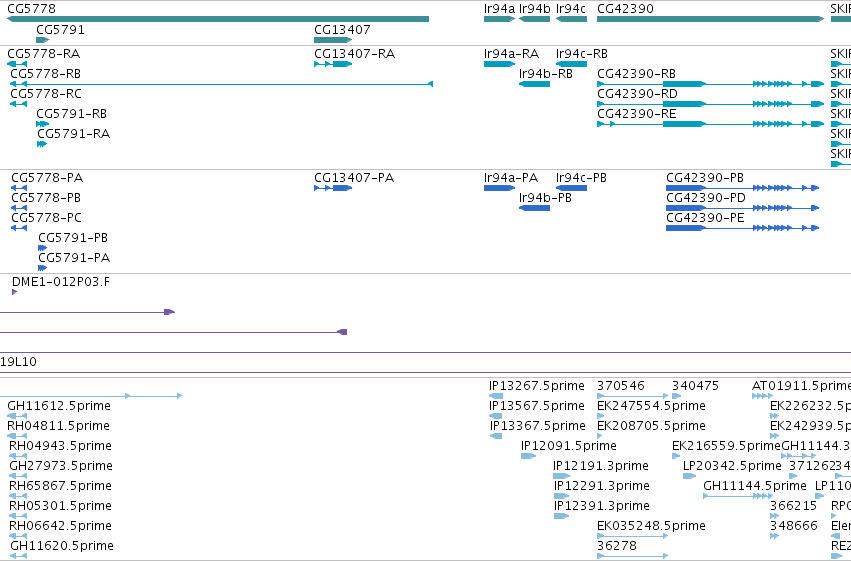This screenshot has width=851, height=561.
Task: Click EST EK208705.5prime
Action: [x=651, y=426]
